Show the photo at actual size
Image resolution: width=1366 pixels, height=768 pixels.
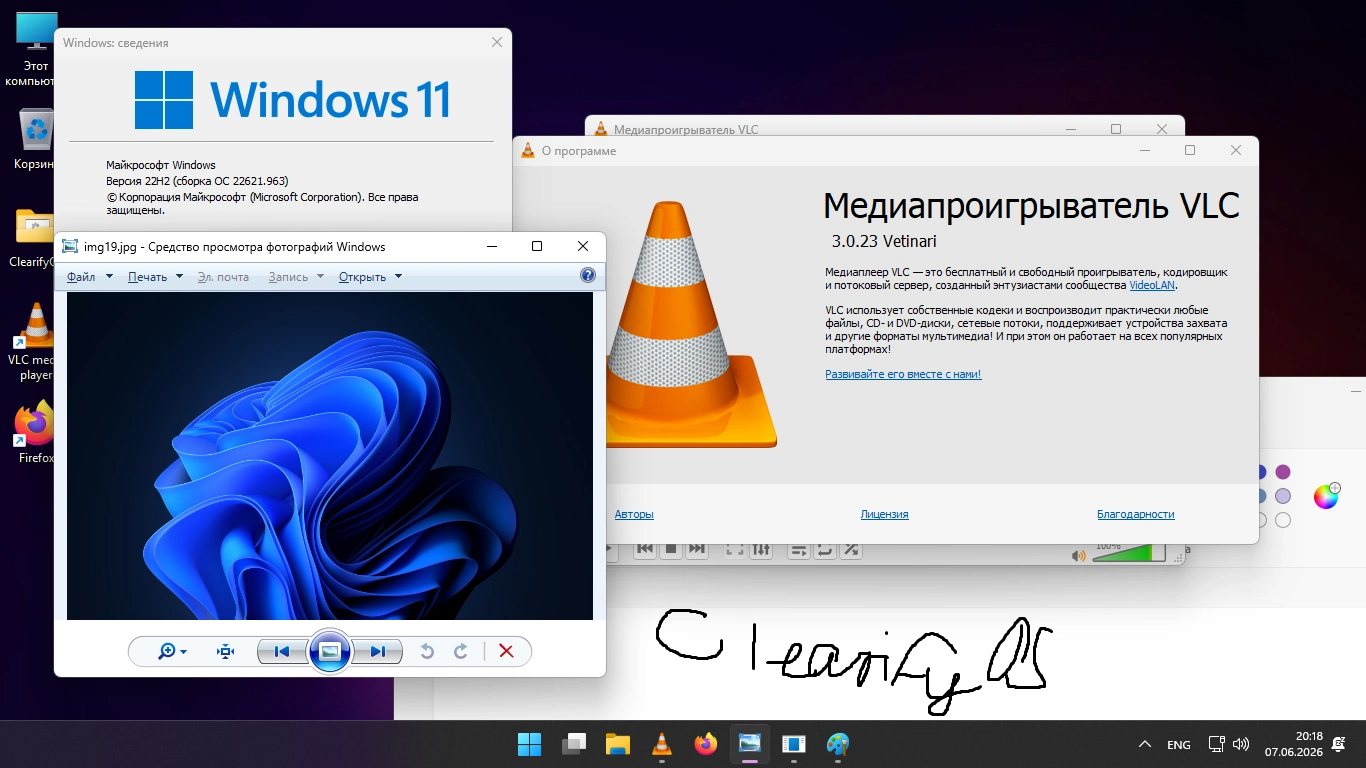225,652
